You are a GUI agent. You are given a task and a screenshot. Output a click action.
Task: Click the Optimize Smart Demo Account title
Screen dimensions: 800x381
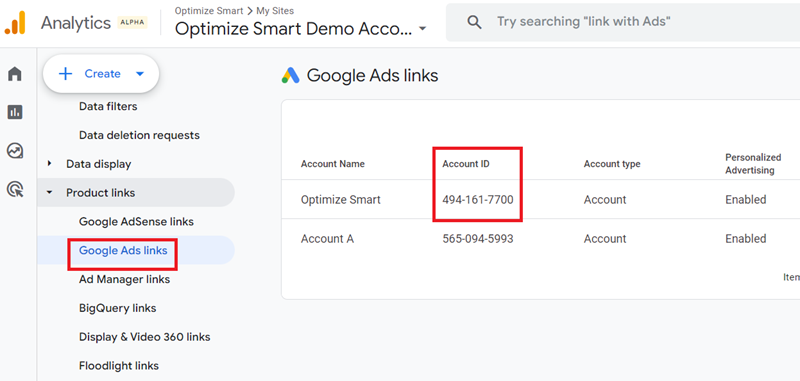click(293, 29)
